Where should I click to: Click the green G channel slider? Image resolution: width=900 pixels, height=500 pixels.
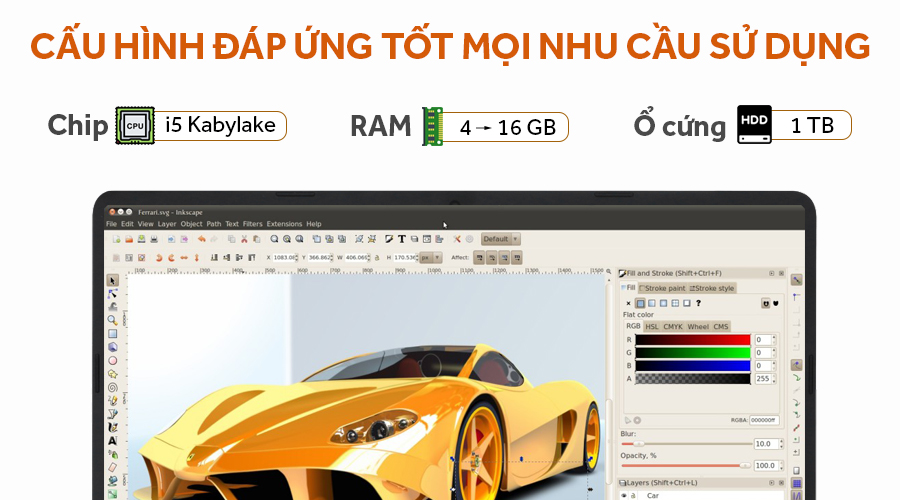tap(693, 352)
